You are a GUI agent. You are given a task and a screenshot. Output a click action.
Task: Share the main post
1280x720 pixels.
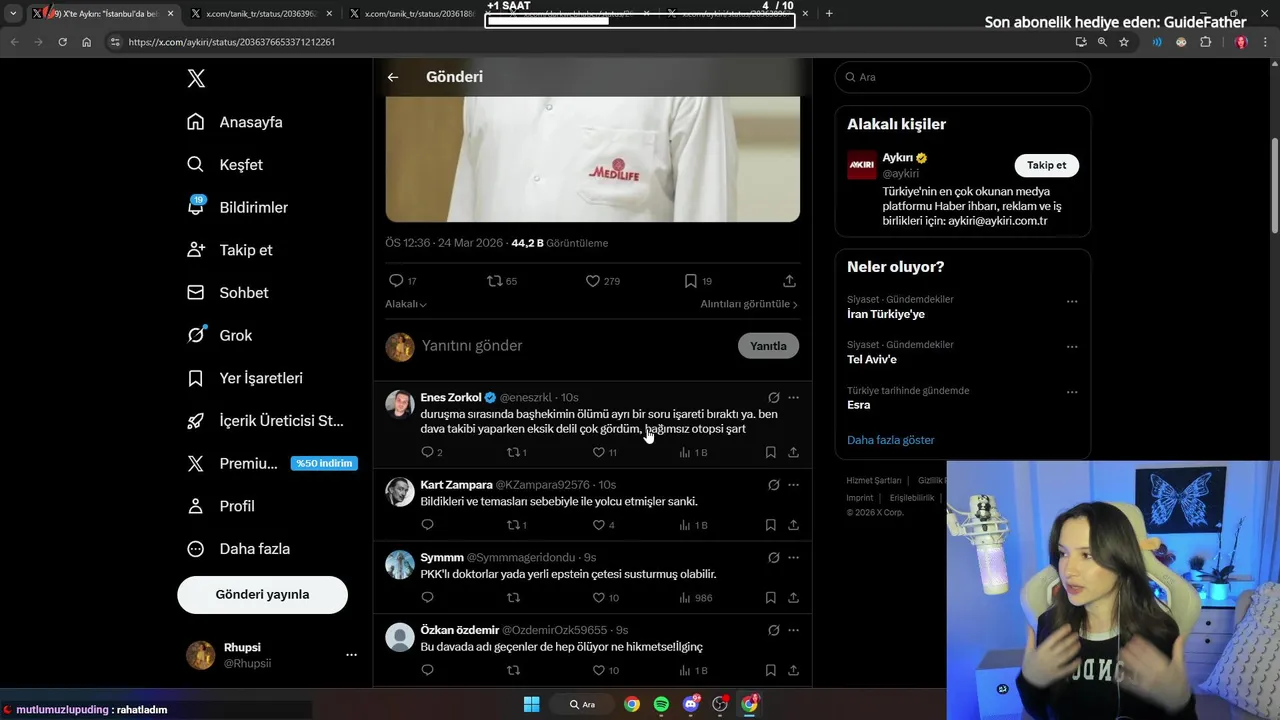[x=789, y=281]
